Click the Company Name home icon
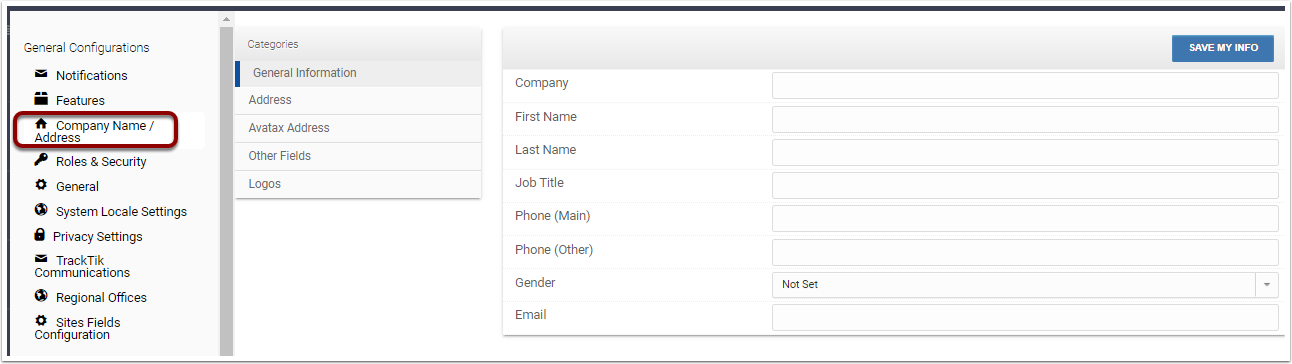The image size is (1292, 364). (41, 124)
